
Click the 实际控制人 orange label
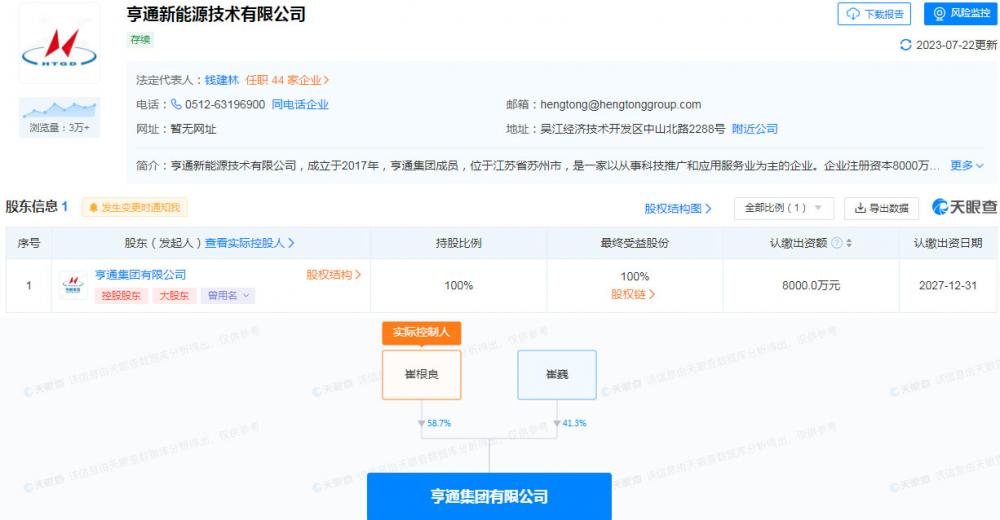tap(422, 332)
